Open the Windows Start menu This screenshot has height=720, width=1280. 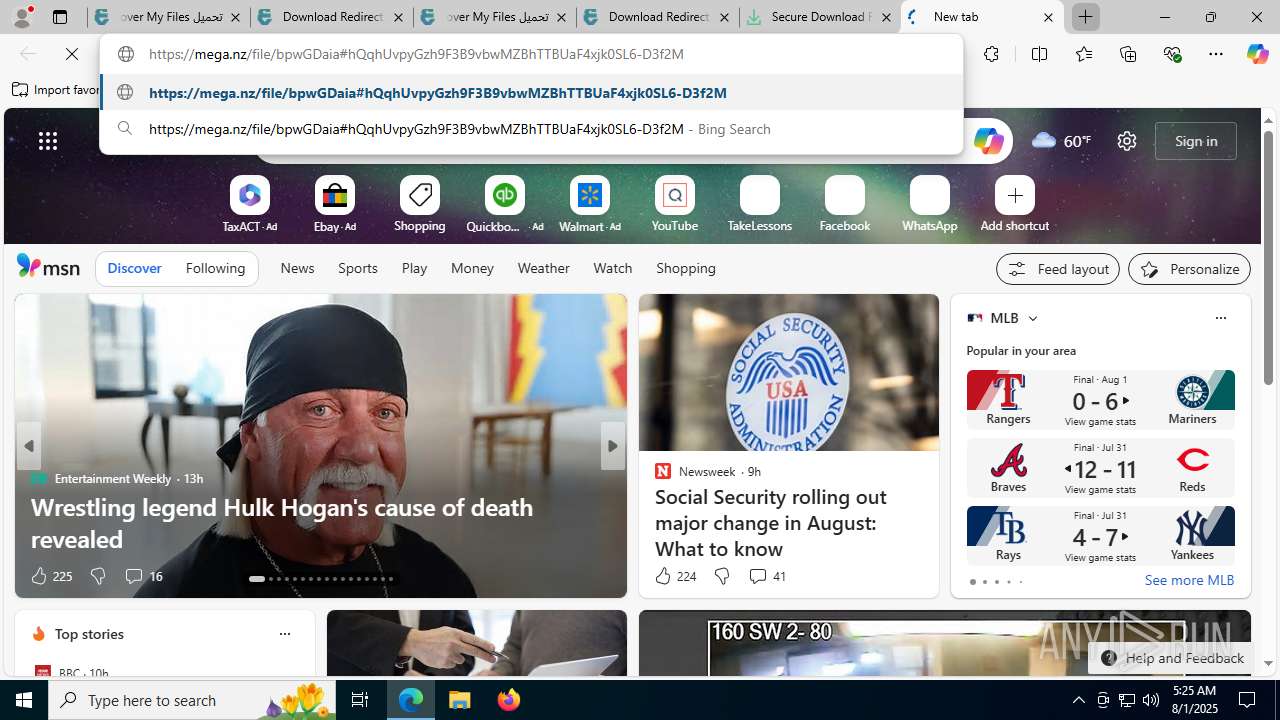[x=24, y=700]
